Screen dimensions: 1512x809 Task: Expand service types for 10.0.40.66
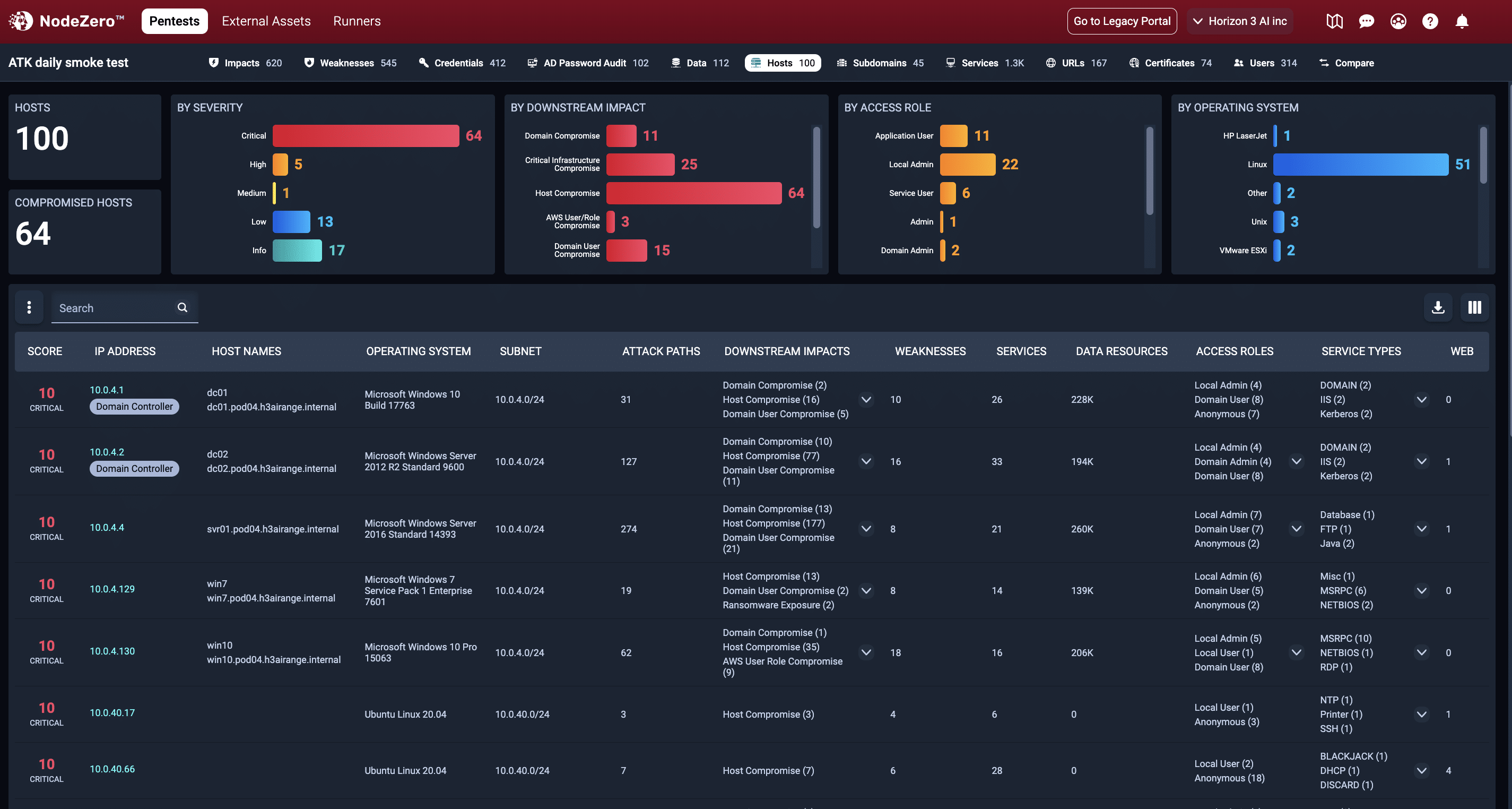pos(1422,770)
